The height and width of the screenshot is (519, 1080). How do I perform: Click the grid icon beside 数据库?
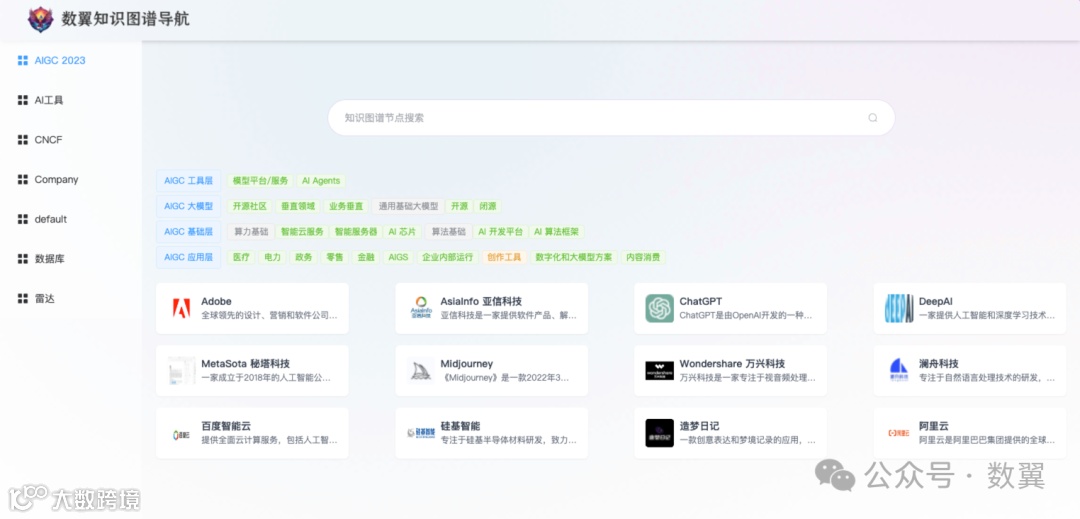coord(23,260)
